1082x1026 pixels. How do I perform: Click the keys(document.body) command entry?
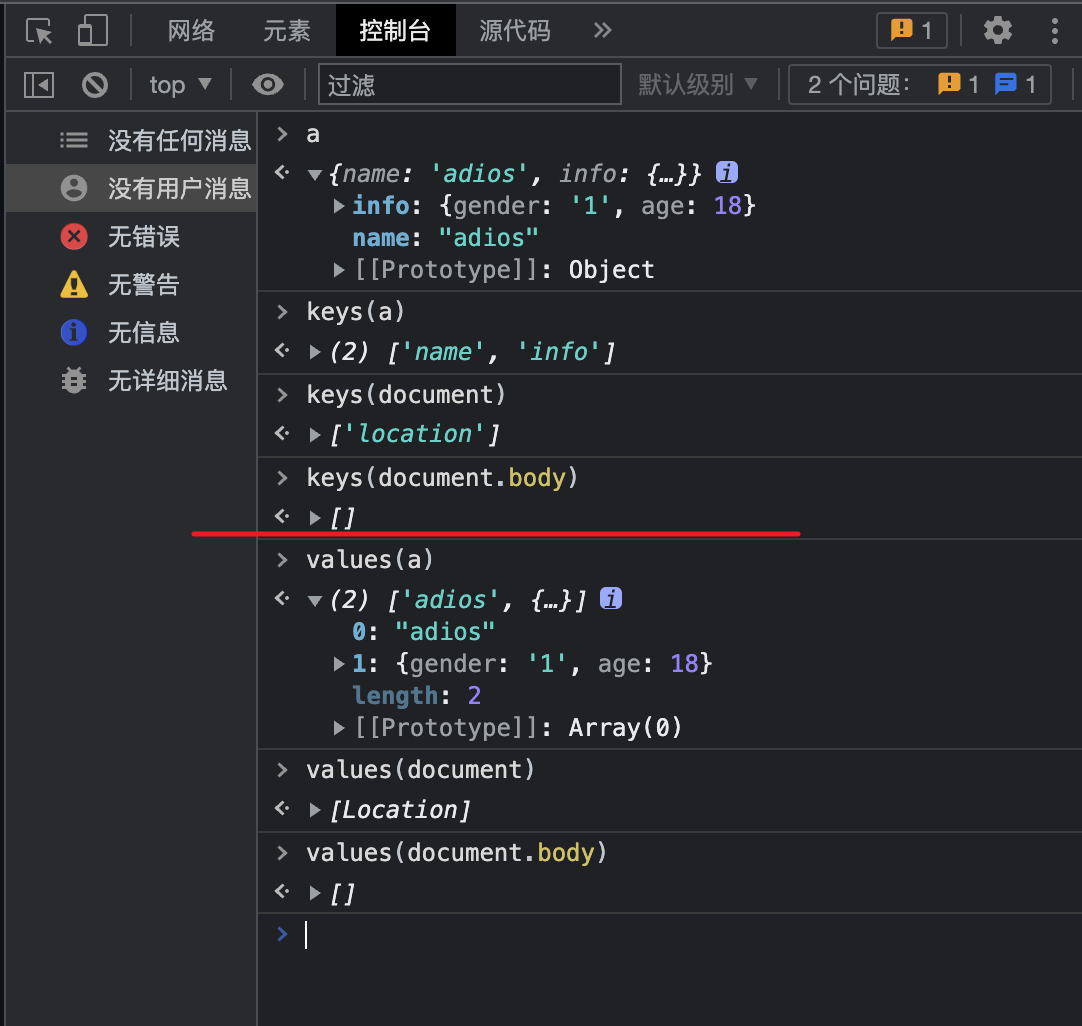[x=442, y=477]
